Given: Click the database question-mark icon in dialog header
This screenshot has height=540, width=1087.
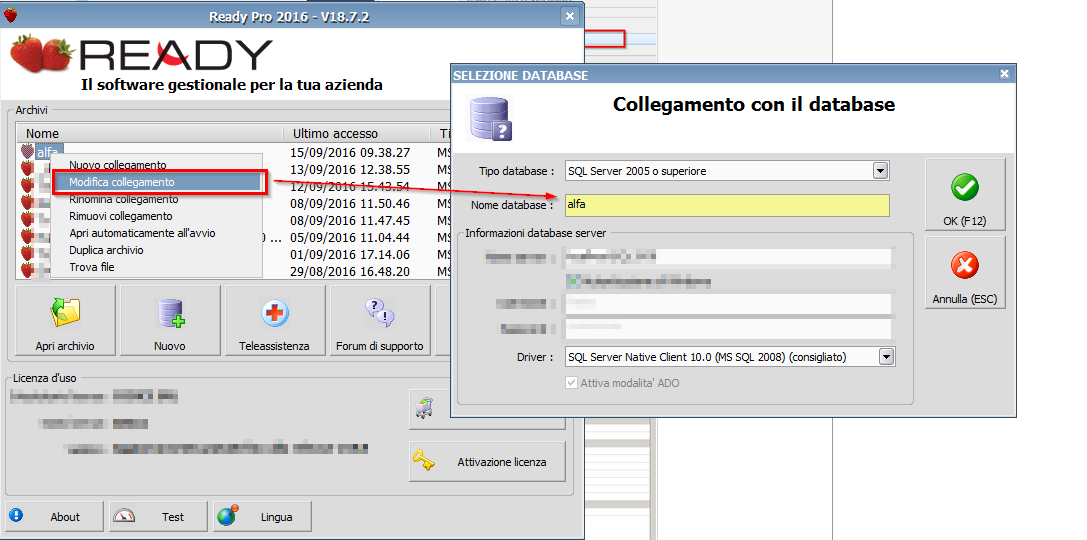Looking at the screenshot, I should coord(491,119).
